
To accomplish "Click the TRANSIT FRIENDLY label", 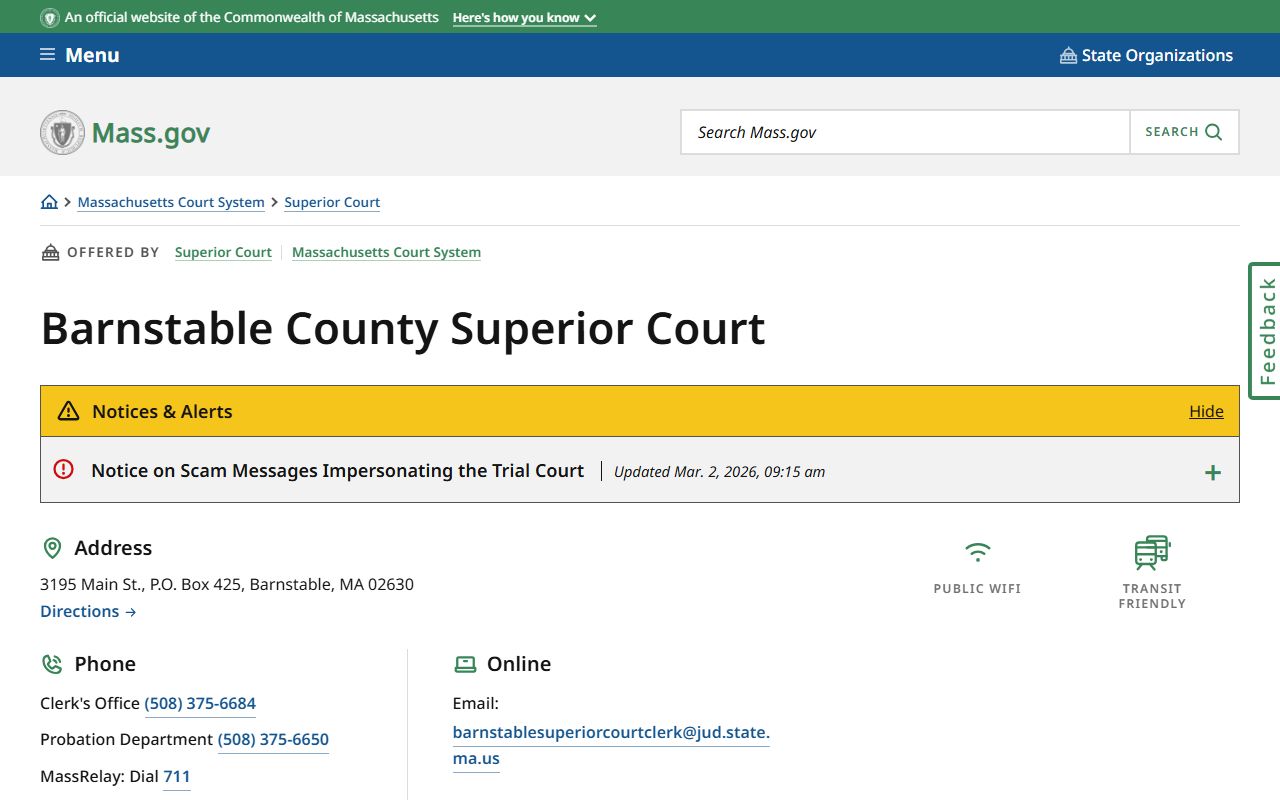I will pyautogui.click(x=1152, y=596).
